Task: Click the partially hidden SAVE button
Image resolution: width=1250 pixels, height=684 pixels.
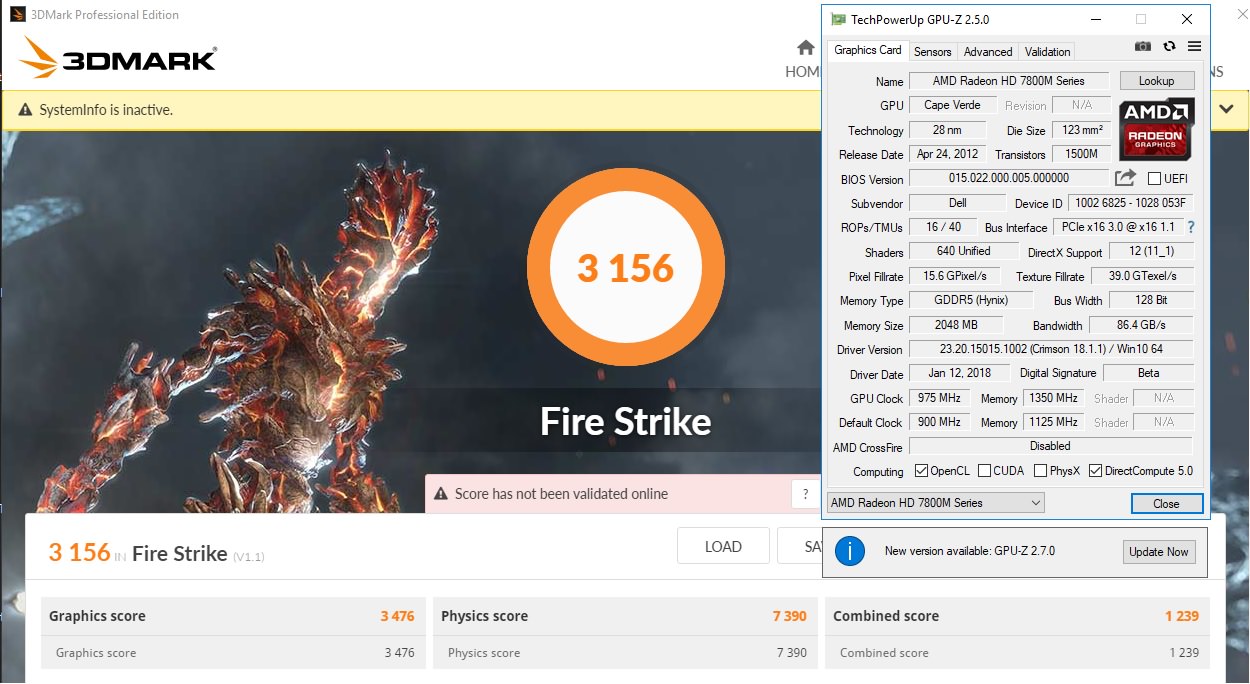Action: (x=800, y=547)
